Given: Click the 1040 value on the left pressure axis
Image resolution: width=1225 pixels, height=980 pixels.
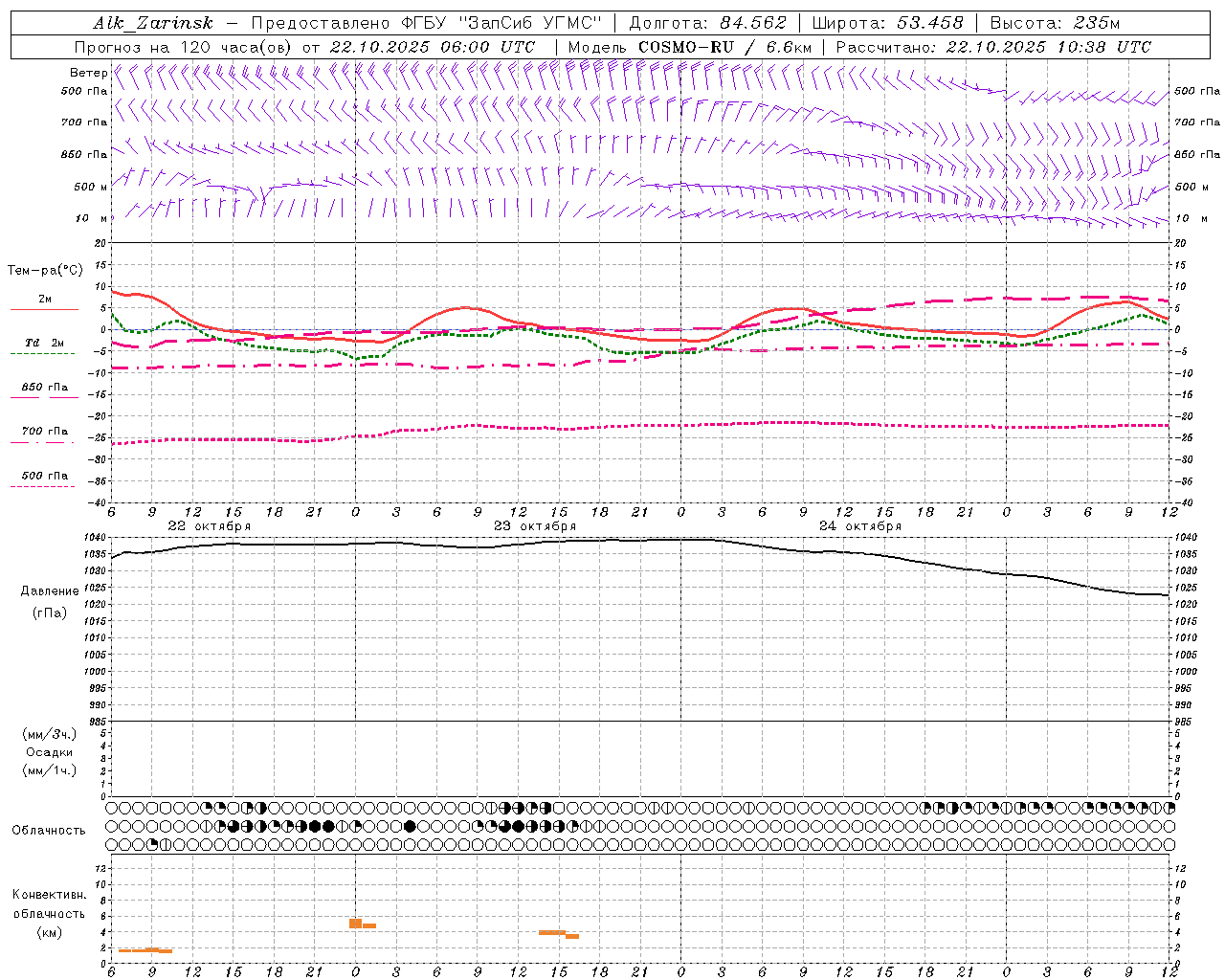Looking at the screenshot, I should pyautogui.click(x=96, y=538).
